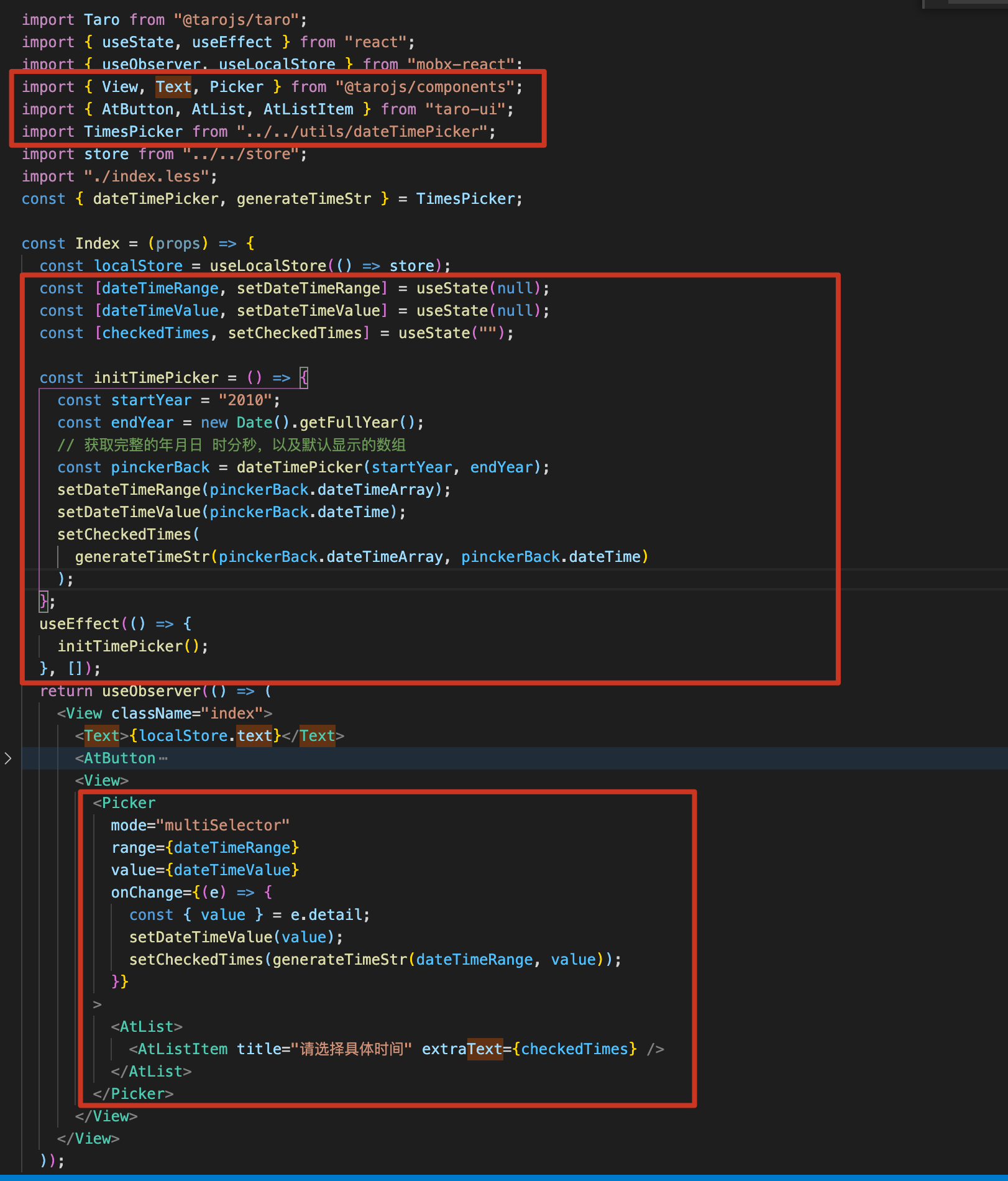The width and height of the screenshot is (1008, 1181).
Task: Click the "../../store" import path
Action: pos(241,154)
